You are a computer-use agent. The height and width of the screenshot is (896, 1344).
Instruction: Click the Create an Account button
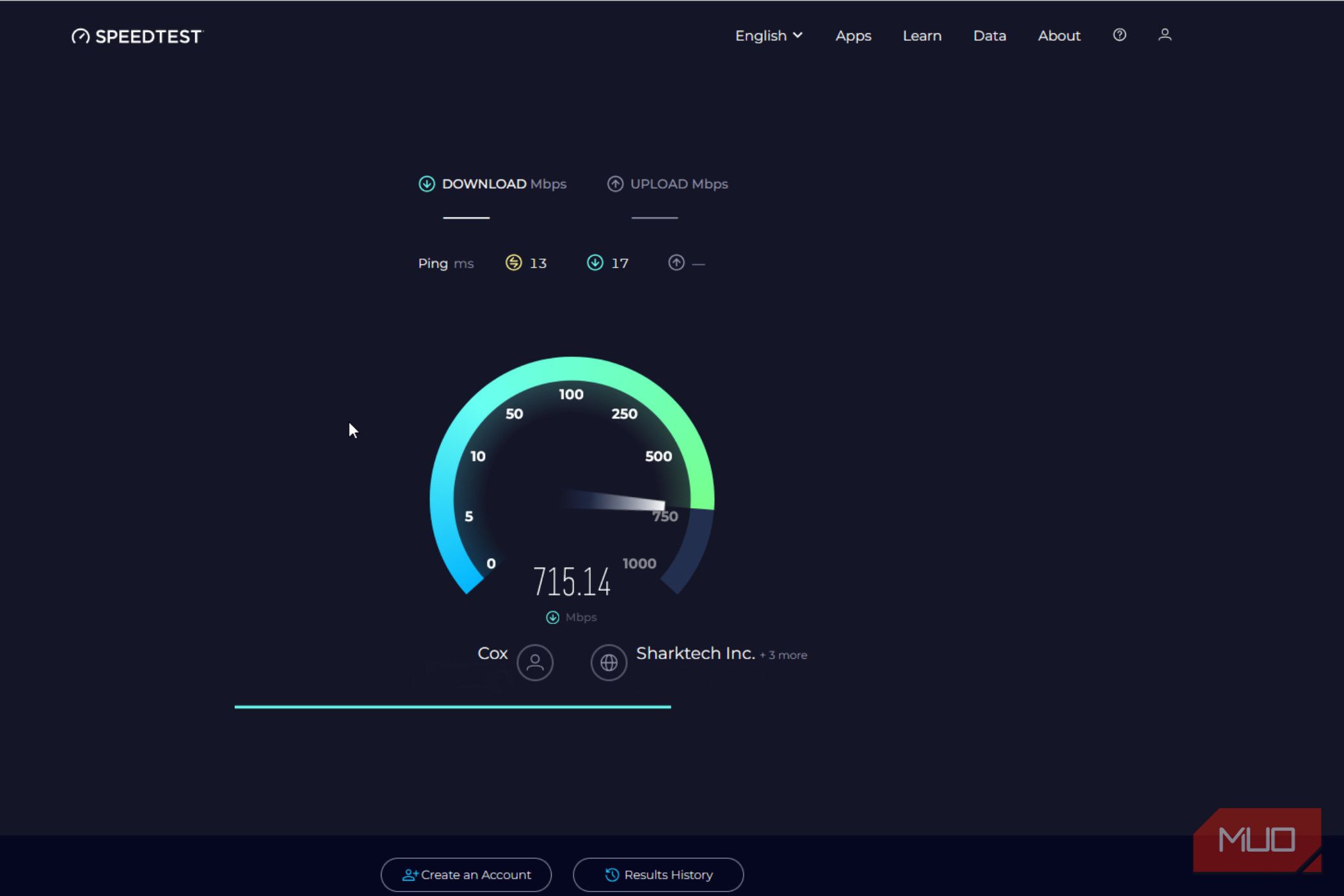(x=466, y=875)
